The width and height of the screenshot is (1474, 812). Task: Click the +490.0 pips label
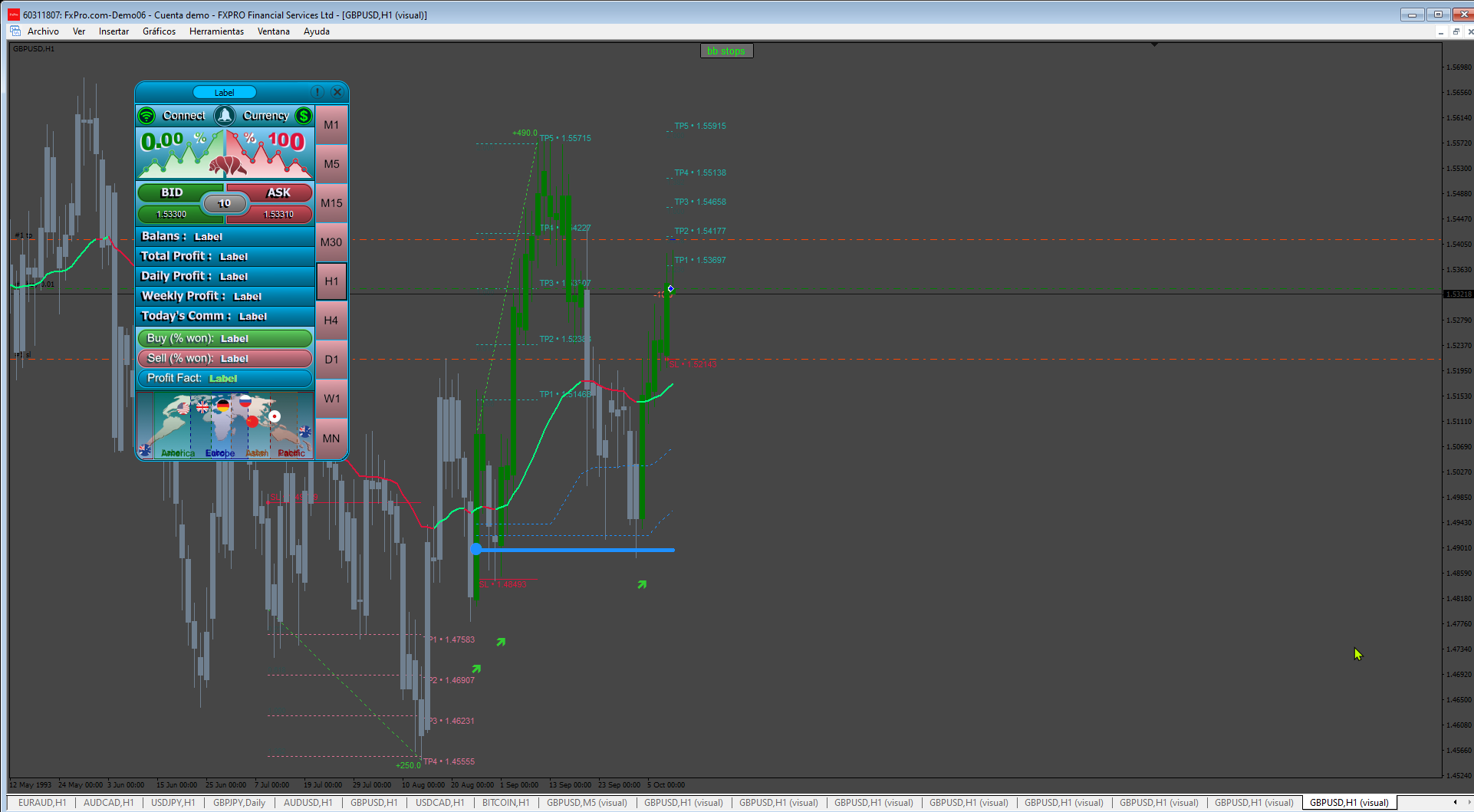[525, 133]
